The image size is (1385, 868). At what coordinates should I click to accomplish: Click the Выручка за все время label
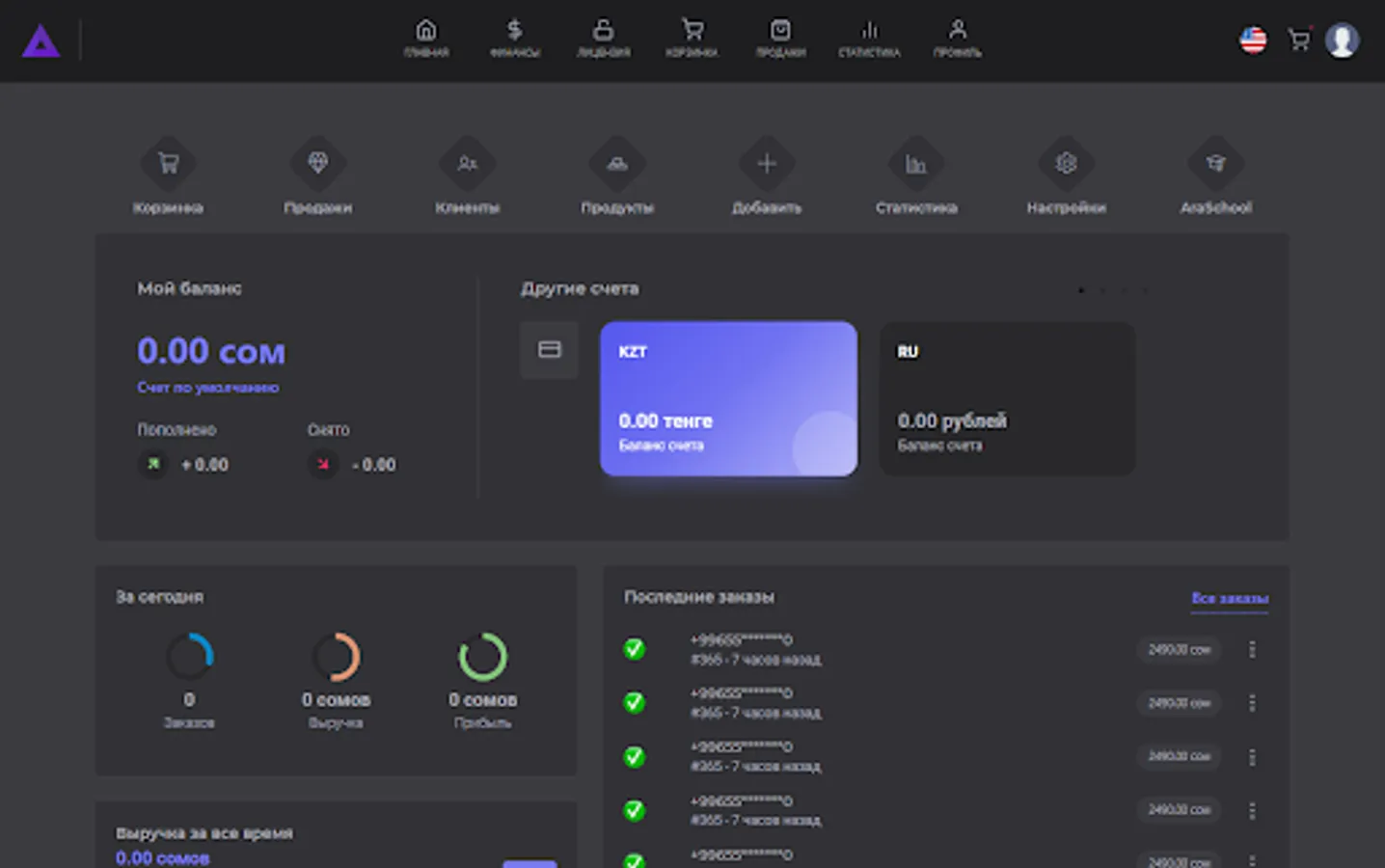point(204,833)
